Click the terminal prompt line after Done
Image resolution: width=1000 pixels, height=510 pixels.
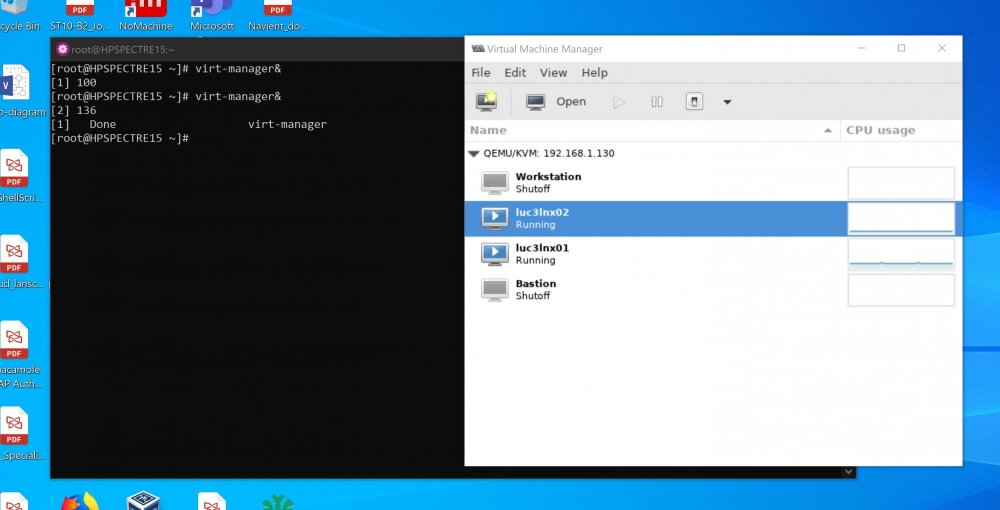[x=120, y=138]
